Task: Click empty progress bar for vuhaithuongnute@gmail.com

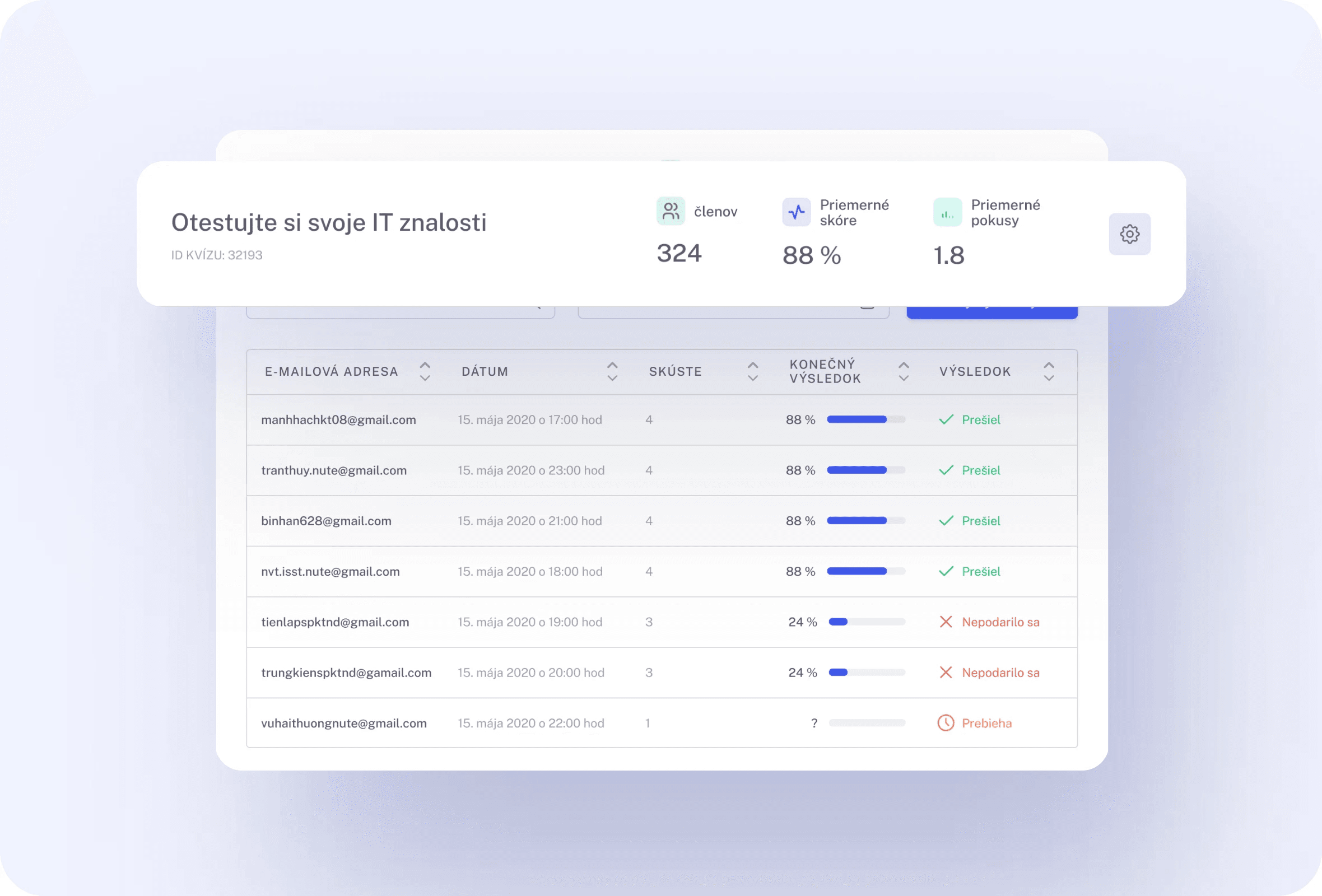Action: pos(867,723)
